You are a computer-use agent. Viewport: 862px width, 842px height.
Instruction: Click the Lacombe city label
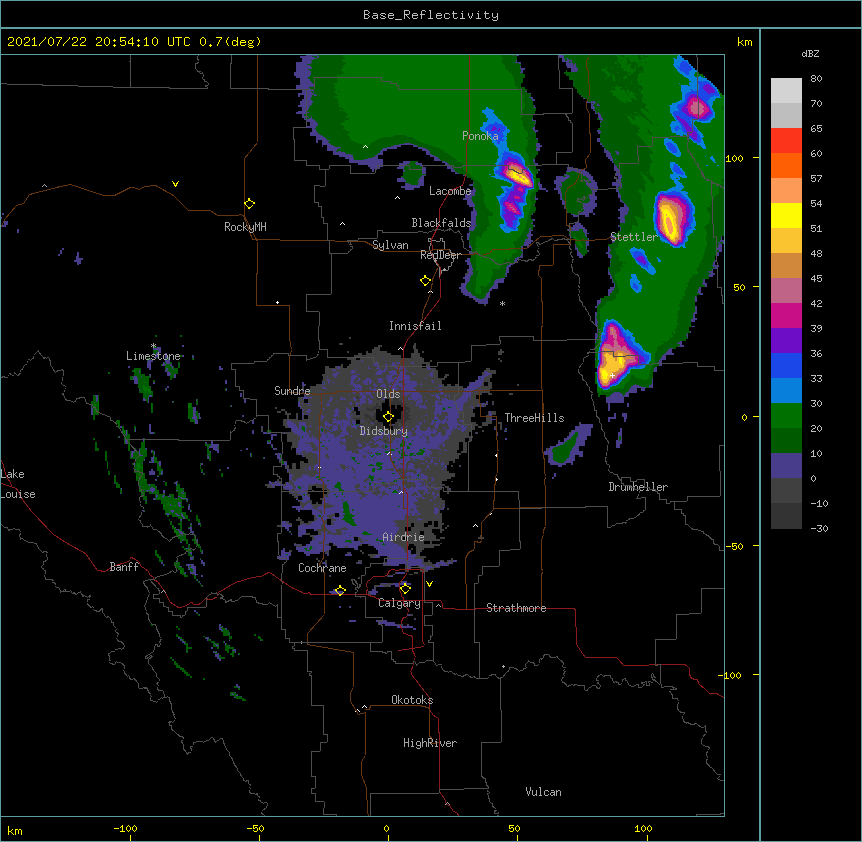(450, 191)
